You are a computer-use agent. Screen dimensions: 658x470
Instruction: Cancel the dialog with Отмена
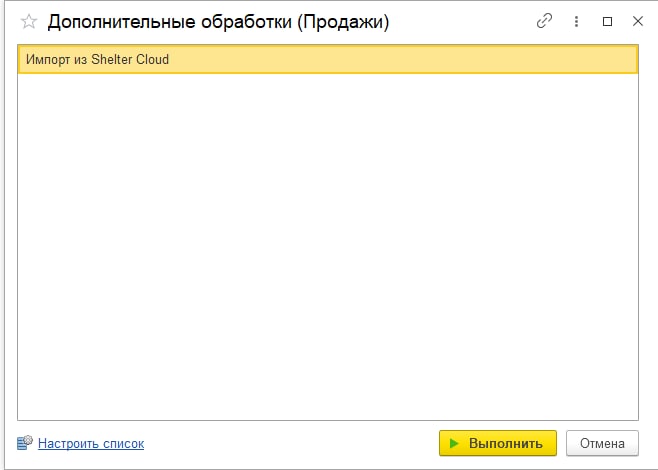(602, 443)
